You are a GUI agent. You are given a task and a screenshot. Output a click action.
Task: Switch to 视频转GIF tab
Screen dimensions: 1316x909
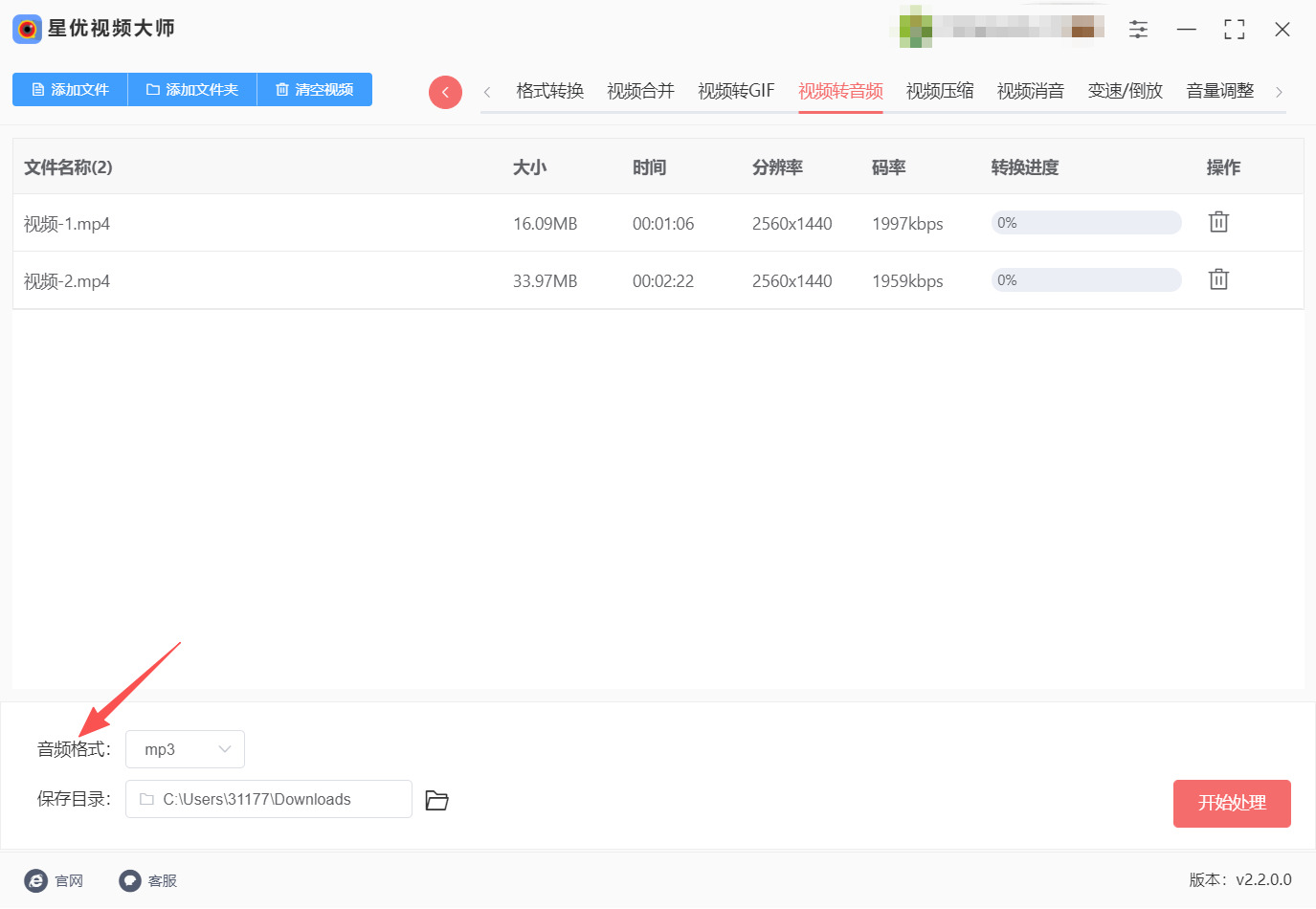tap(736, 91)
